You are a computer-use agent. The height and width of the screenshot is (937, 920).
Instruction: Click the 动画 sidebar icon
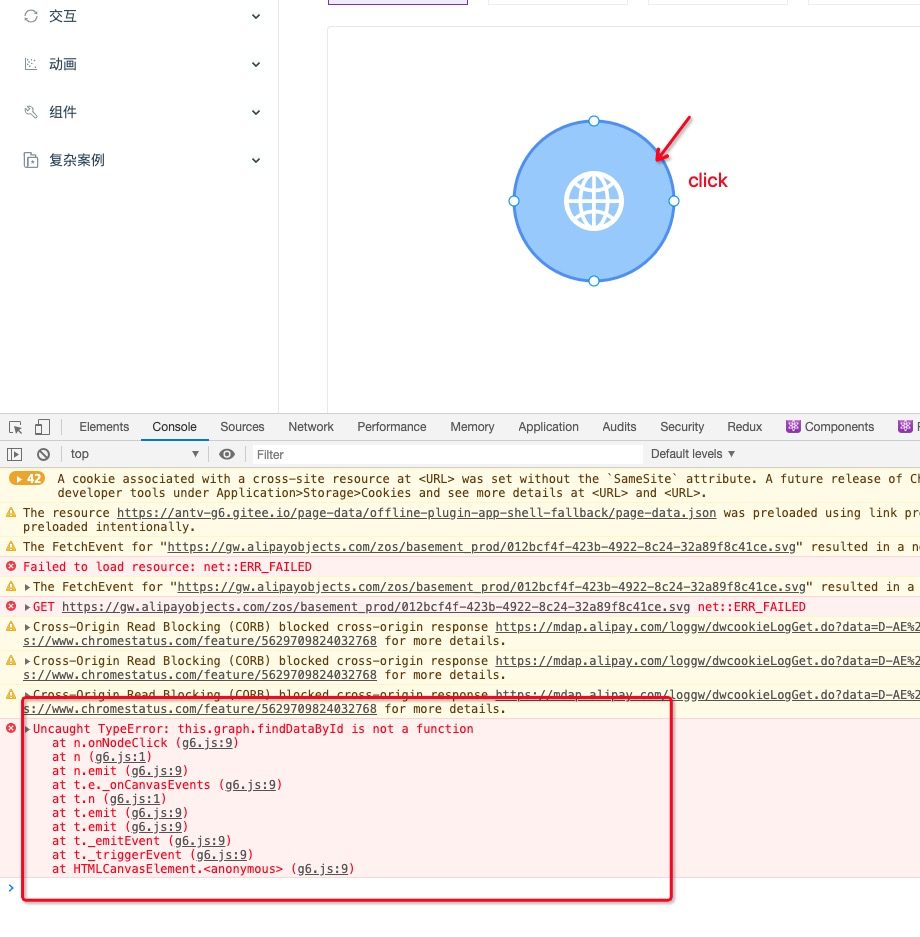coord(30,64)
